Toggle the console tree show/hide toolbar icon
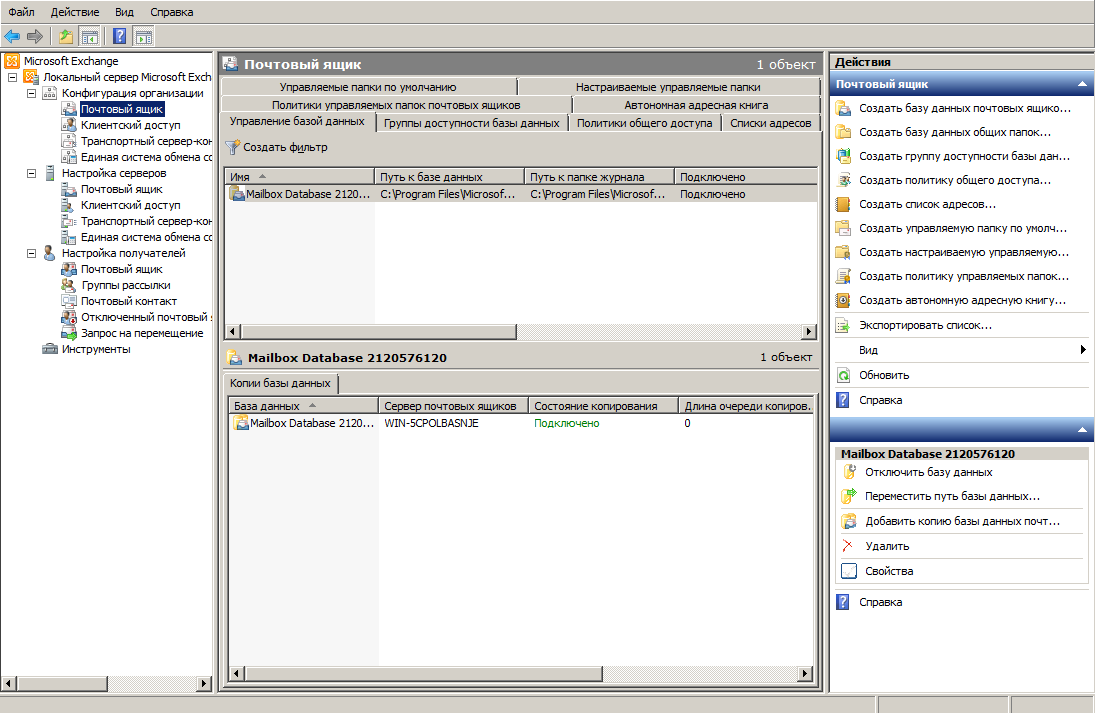This screenshot has height=713, width=1095. 89,36
